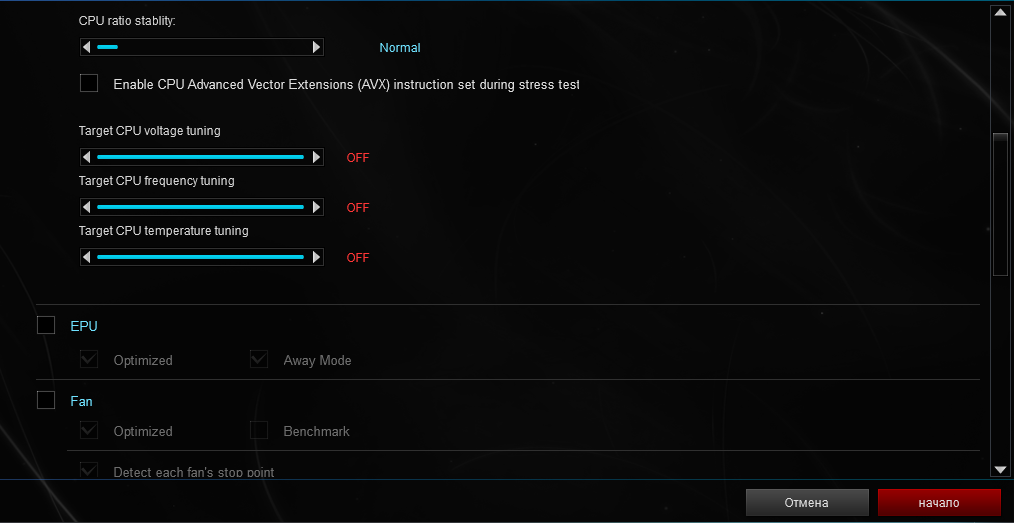Toggle EPU Away Mode checkbox
Viewport: 1014px width, 523px height.
tap(259, 359)
